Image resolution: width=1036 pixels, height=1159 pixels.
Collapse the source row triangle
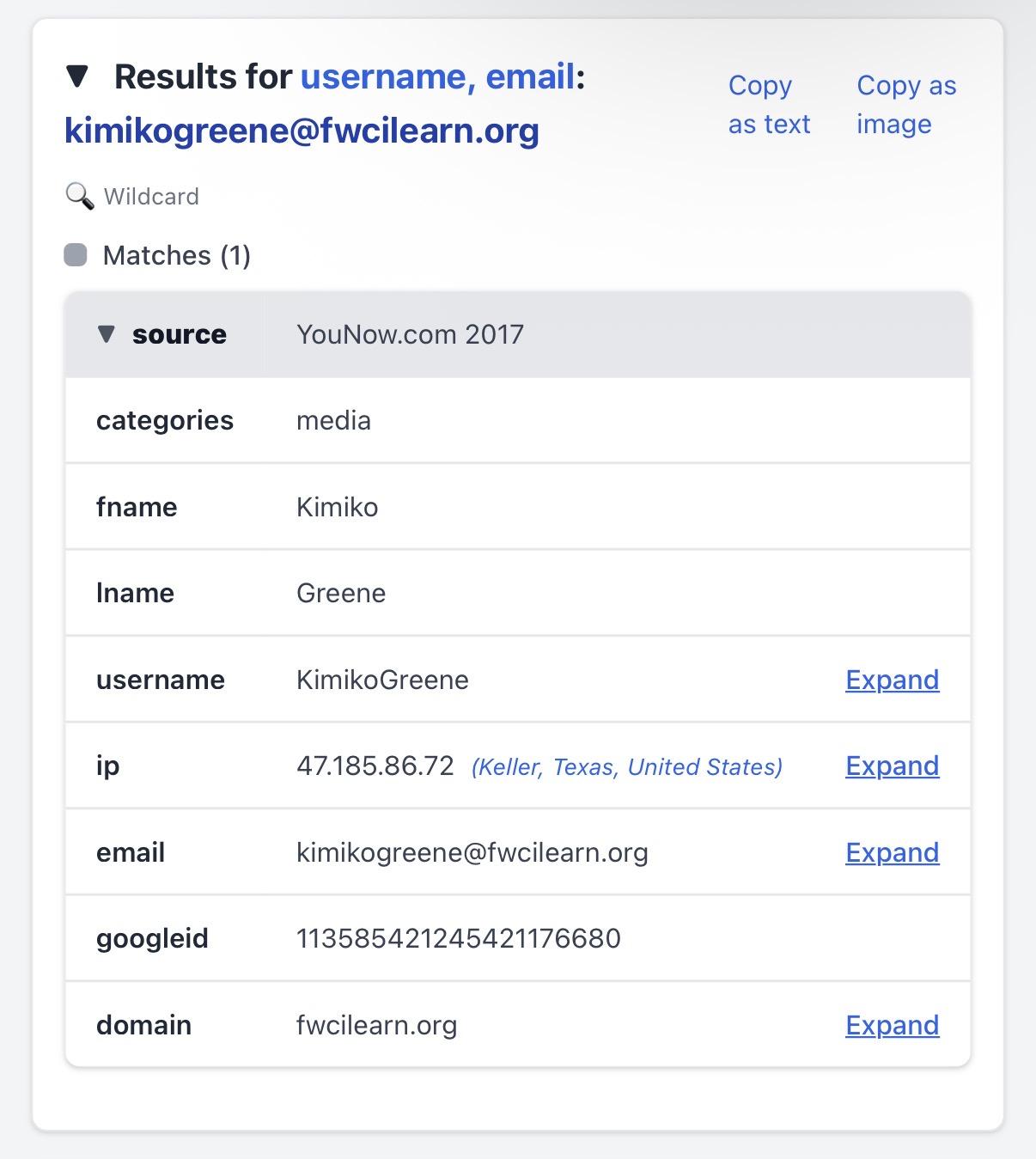coord(107,334)
